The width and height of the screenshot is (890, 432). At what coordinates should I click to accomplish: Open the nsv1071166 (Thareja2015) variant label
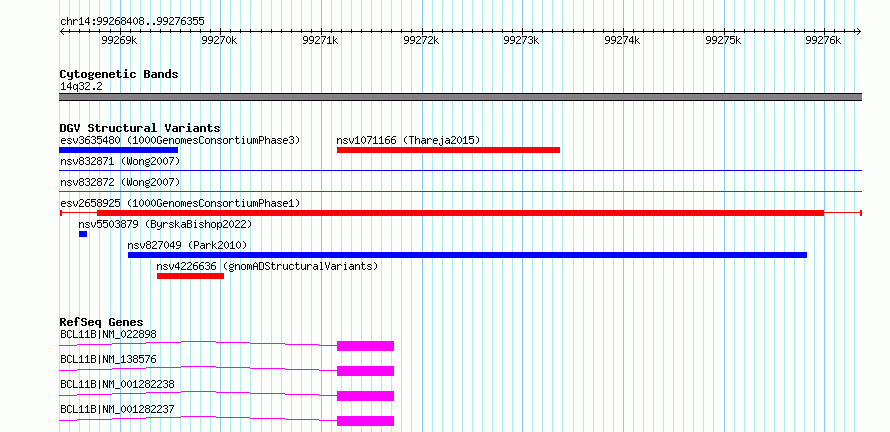408,140
